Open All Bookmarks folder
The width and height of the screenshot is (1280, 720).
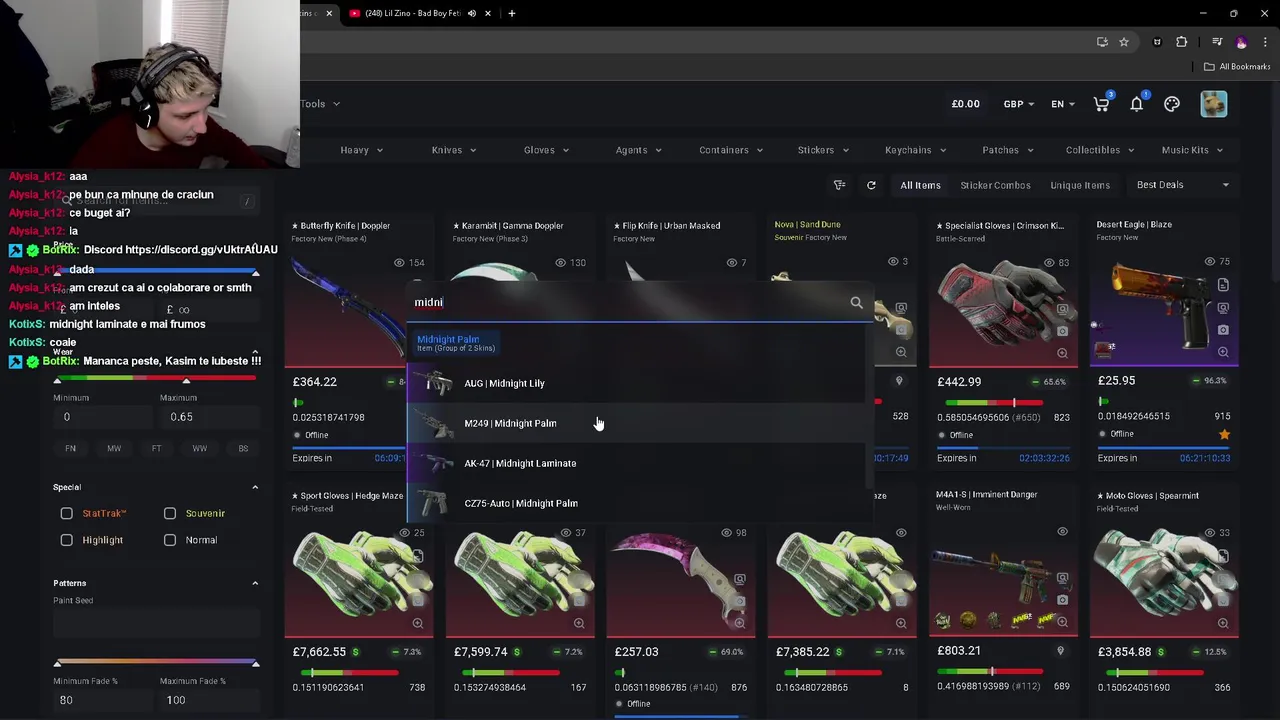[1237, 67]
